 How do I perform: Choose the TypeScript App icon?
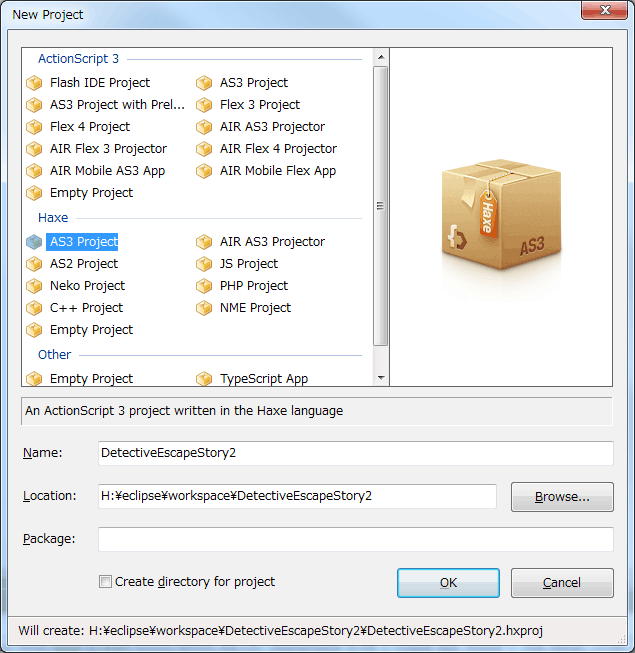pos(205,379)
